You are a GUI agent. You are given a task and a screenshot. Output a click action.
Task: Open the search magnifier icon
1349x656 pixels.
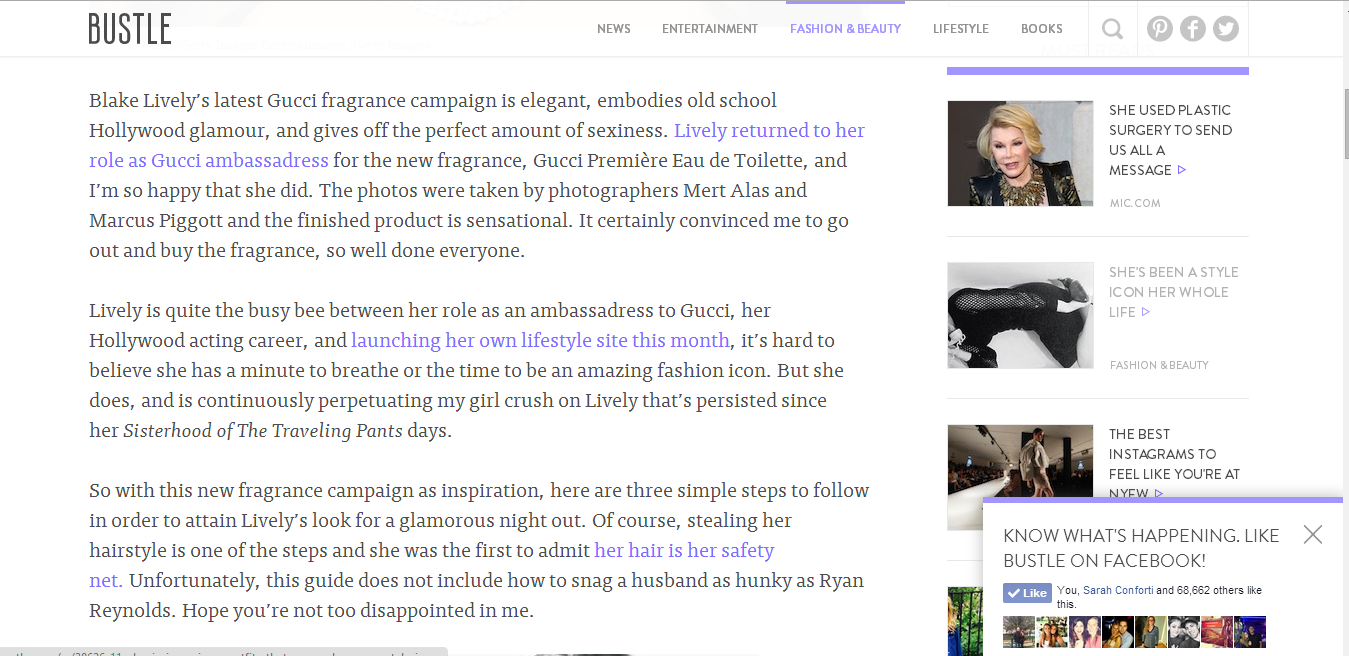coord(1112,29)
